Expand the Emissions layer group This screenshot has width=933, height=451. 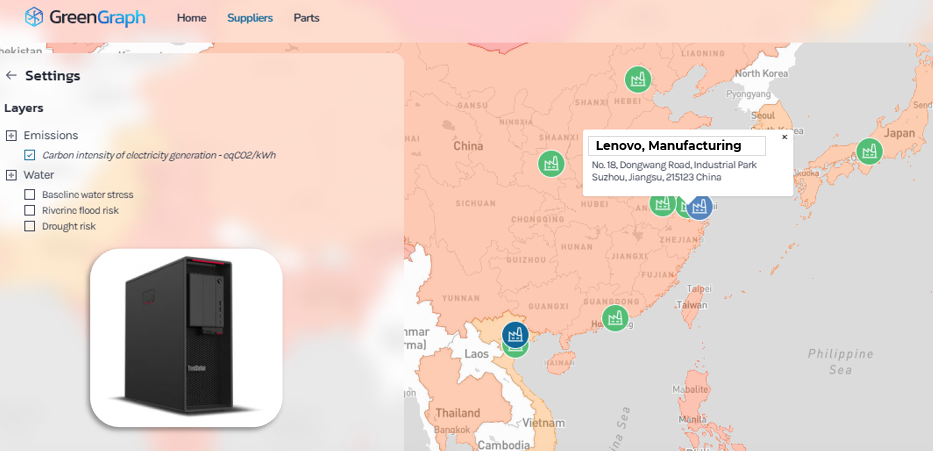(x=11, y=136)
